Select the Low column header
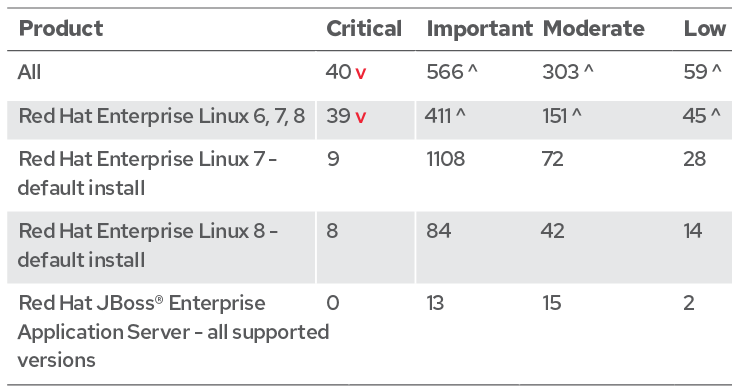 (705, 28)
